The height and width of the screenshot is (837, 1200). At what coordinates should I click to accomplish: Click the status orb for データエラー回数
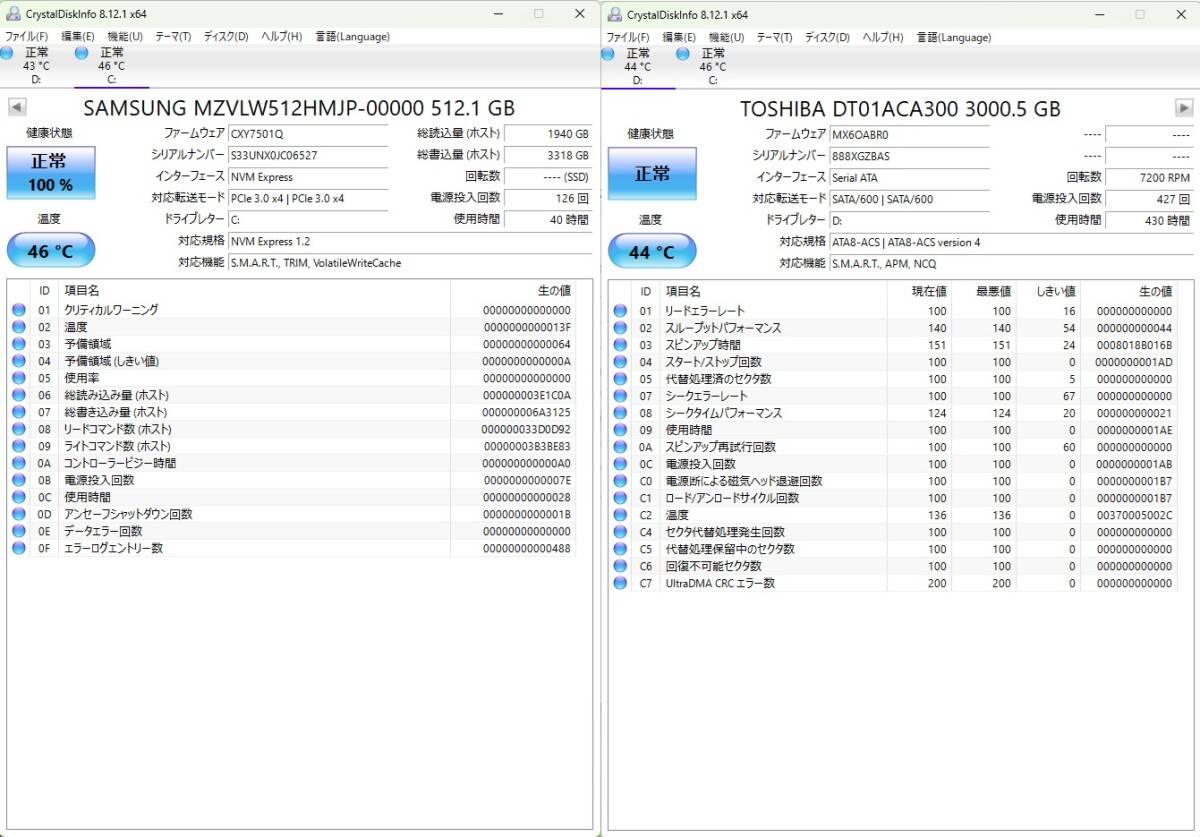click(x=18, y=531)
